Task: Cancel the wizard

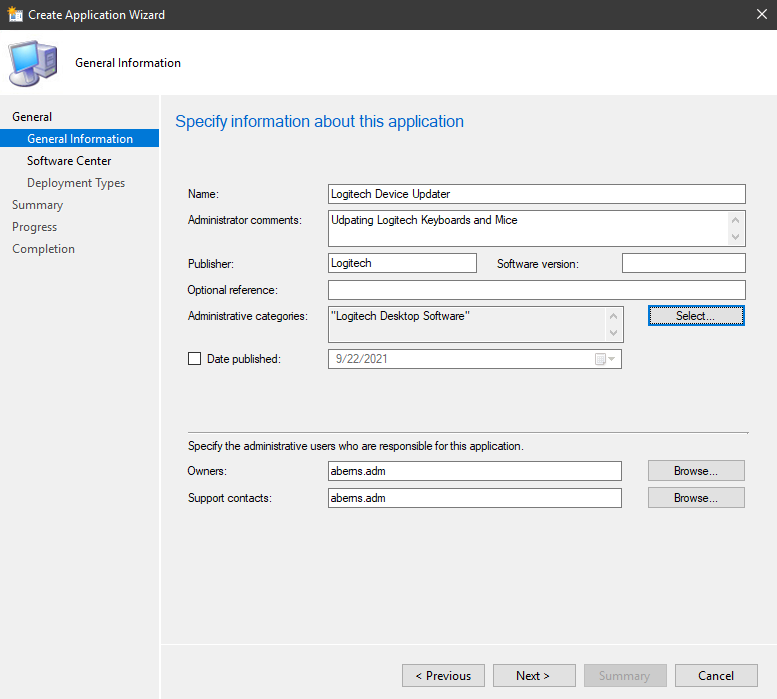Action: click(x=716, y=676)
